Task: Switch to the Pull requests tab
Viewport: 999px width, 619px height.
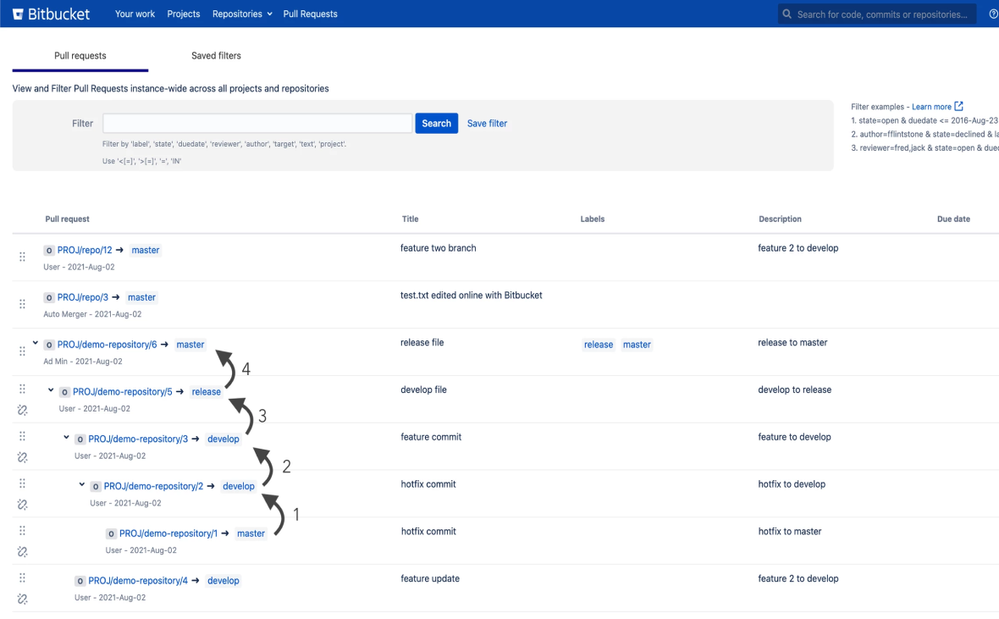Action: pos(80,56)
